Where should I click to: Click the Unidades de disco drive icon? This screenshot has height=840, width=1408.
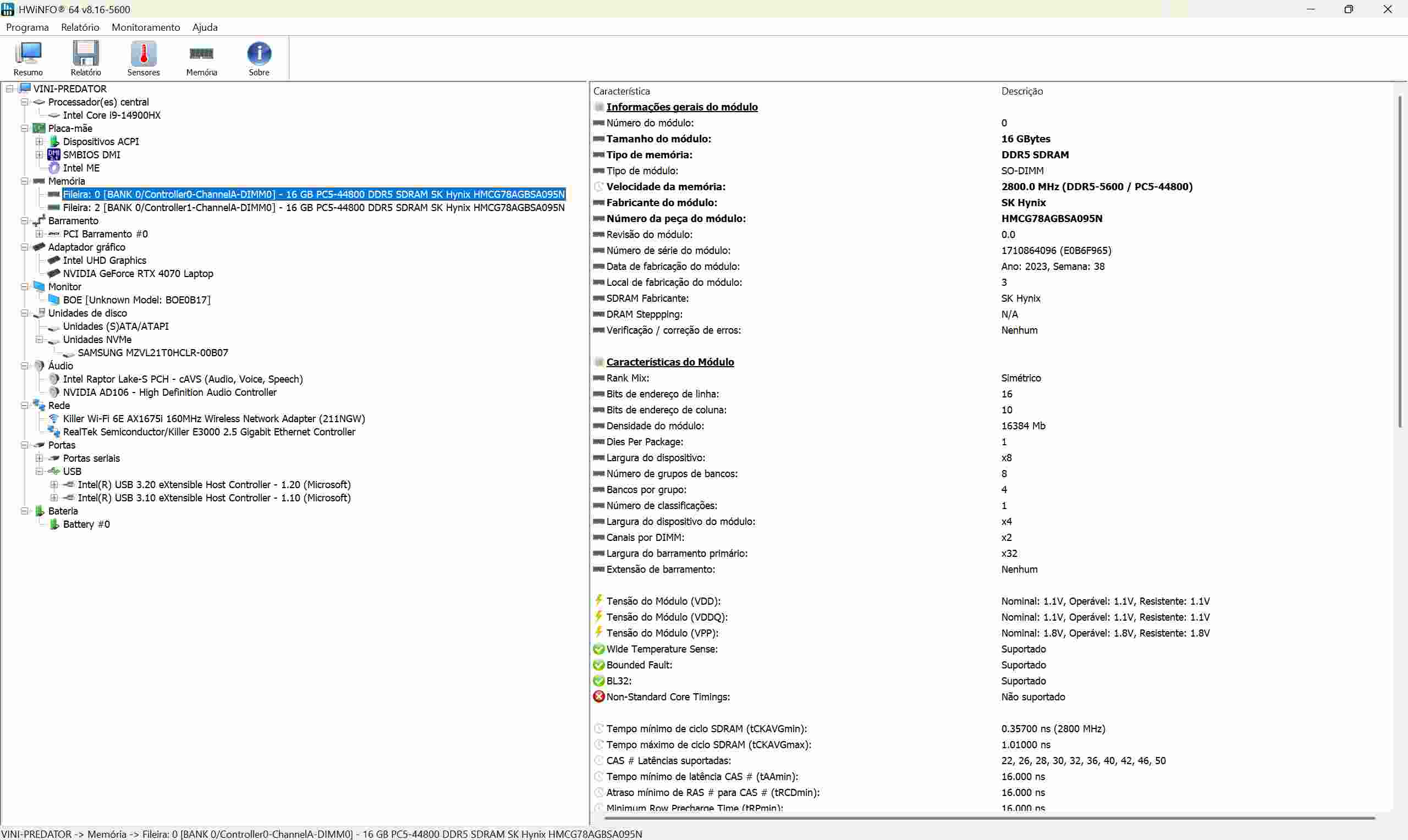[39, 312]
